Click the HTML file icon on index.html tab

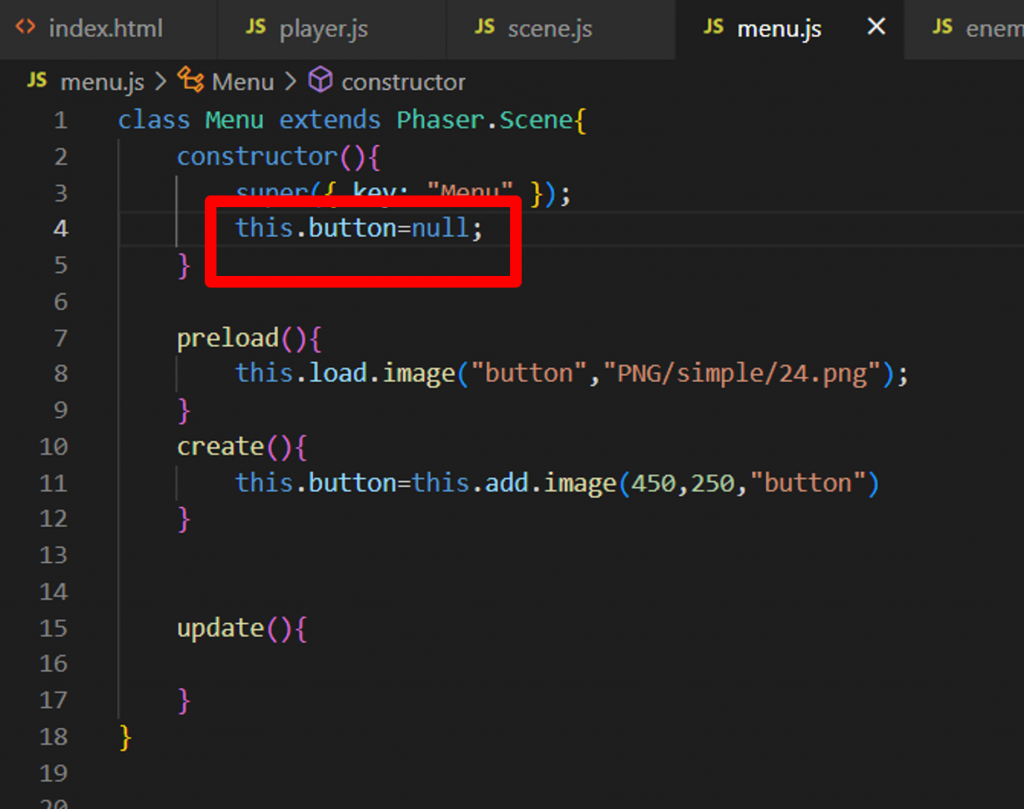pos(25,27)
